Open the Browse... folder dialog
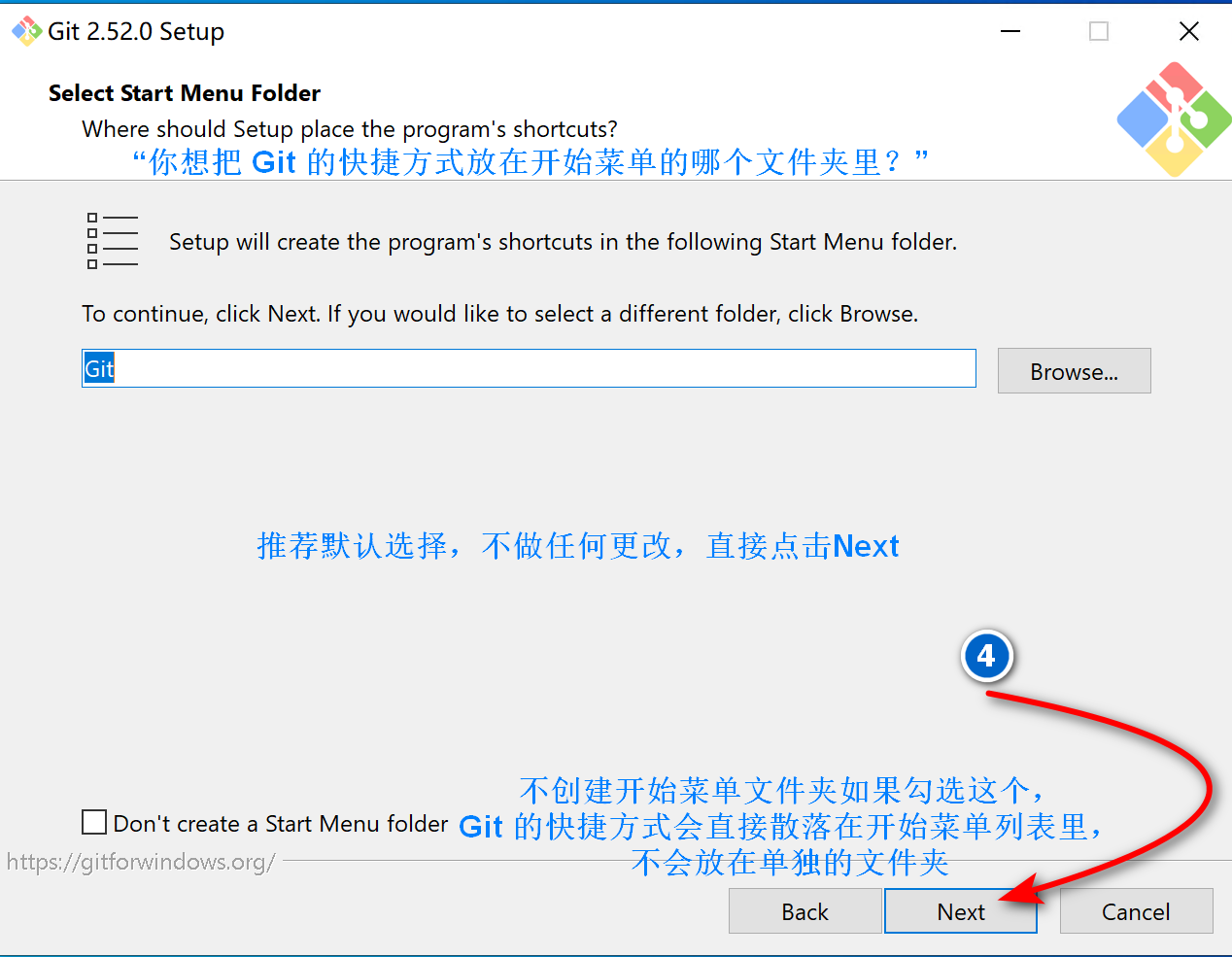 1074,371
